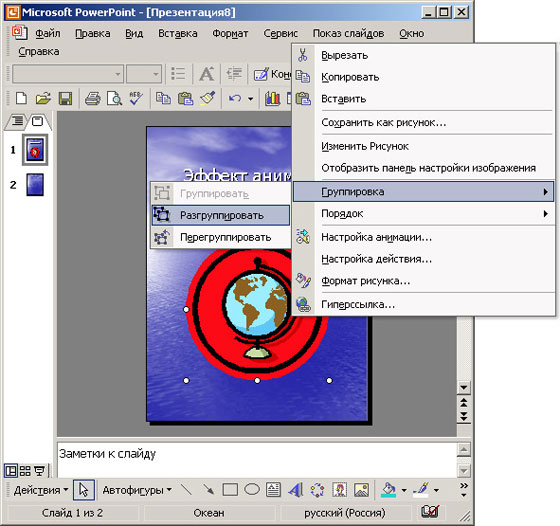Run the spelling check icon

pyautogui.click(x=136, y=98)
